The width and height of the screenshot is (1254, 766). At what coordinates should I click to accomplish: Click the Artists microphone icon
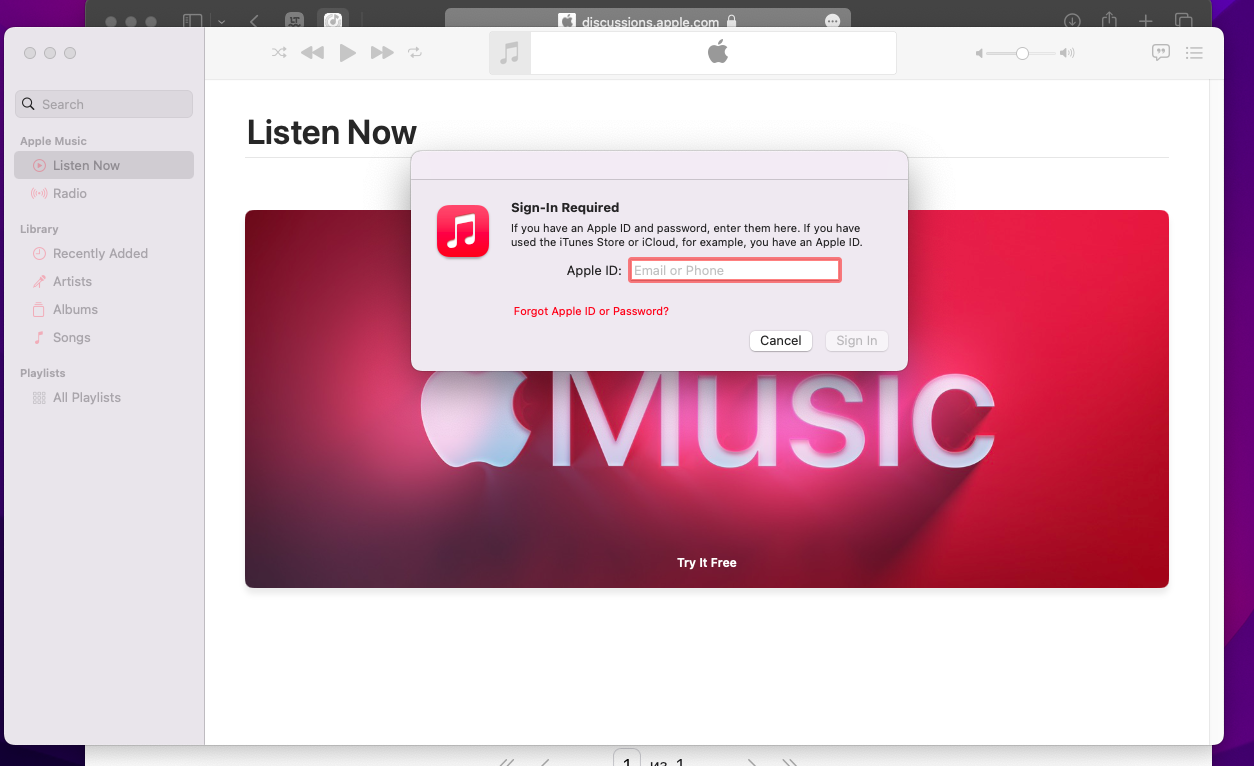tap(39, 281)
